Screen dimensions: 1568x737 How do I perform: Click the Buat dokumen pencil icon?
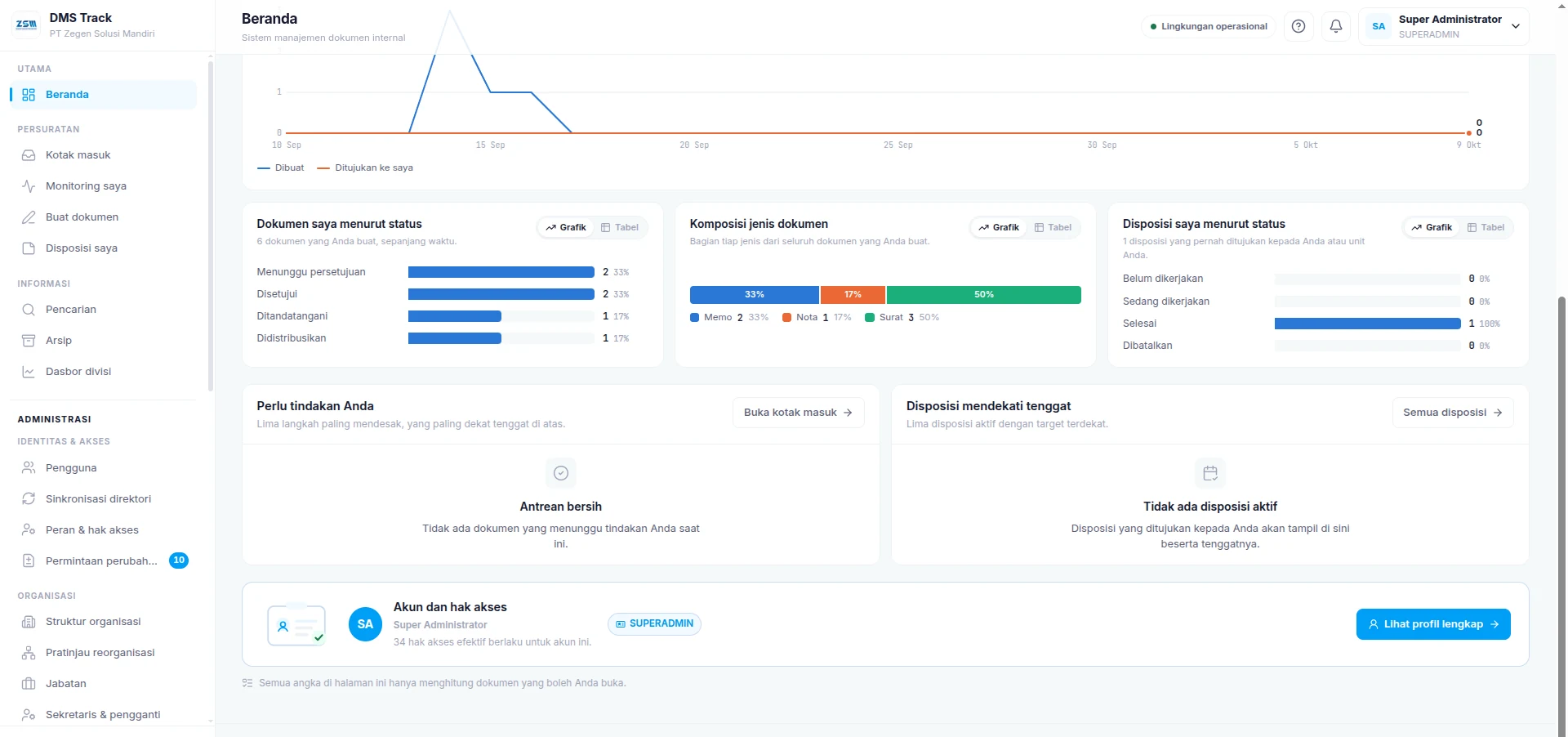(29, 217)
